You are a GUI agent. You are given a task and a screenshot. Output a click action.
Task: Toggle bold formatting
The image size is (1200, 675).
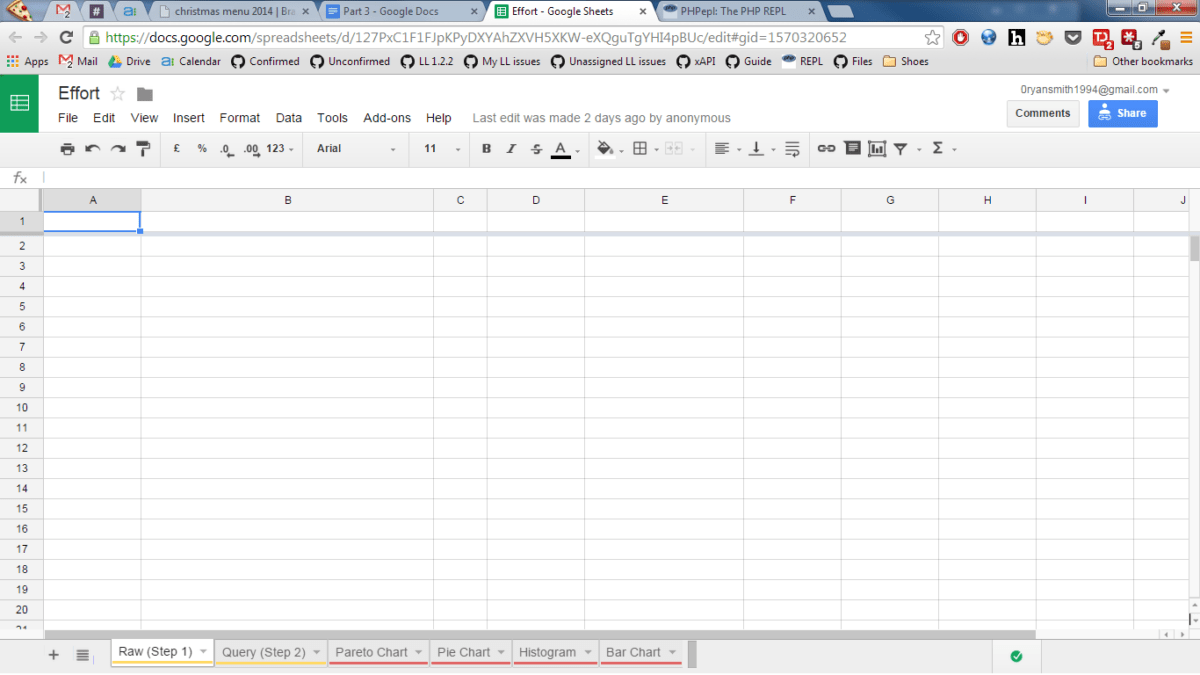pyautogui.click(x=486, y=148)
